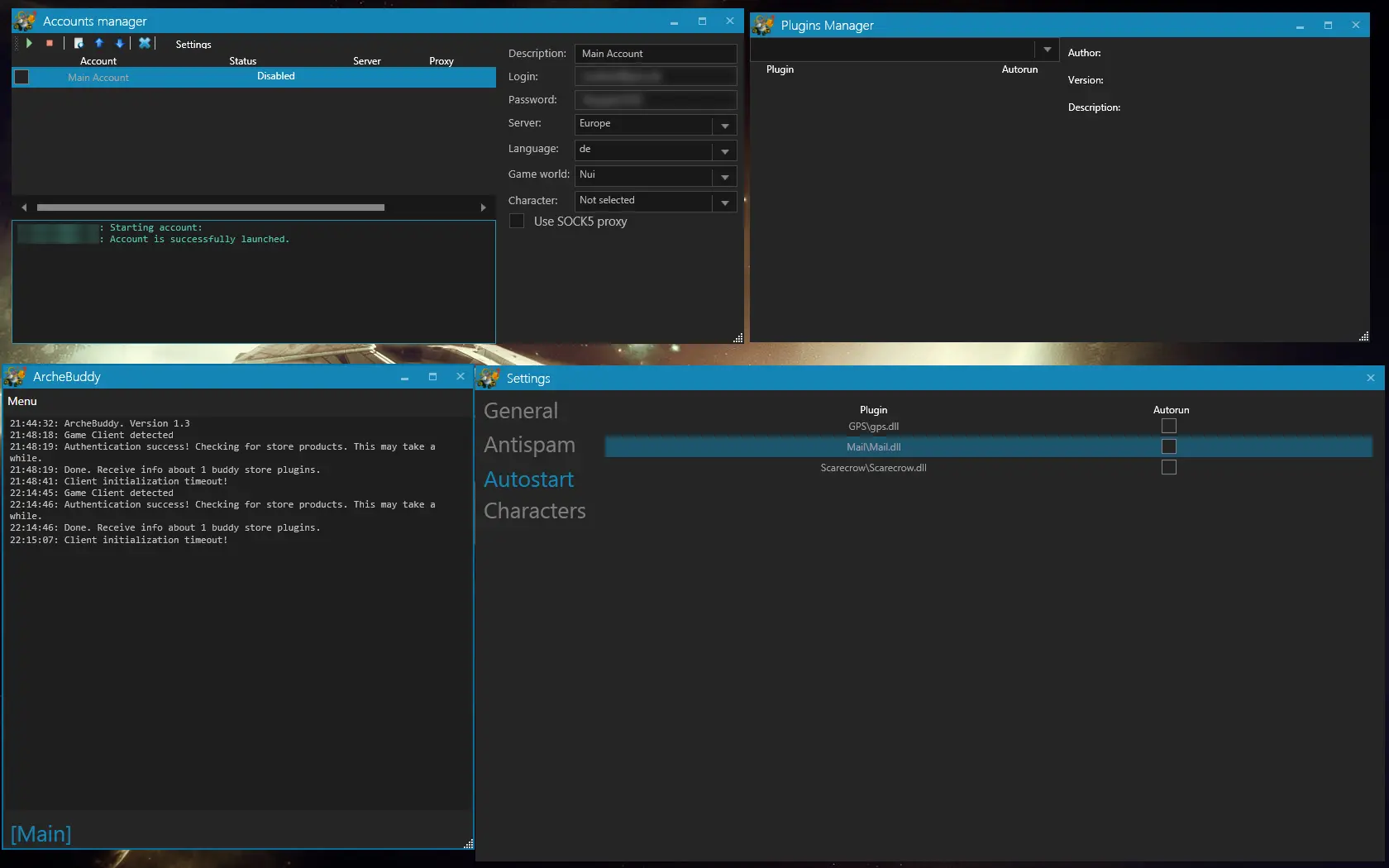Open the Characters settings tab

(534, 511)
